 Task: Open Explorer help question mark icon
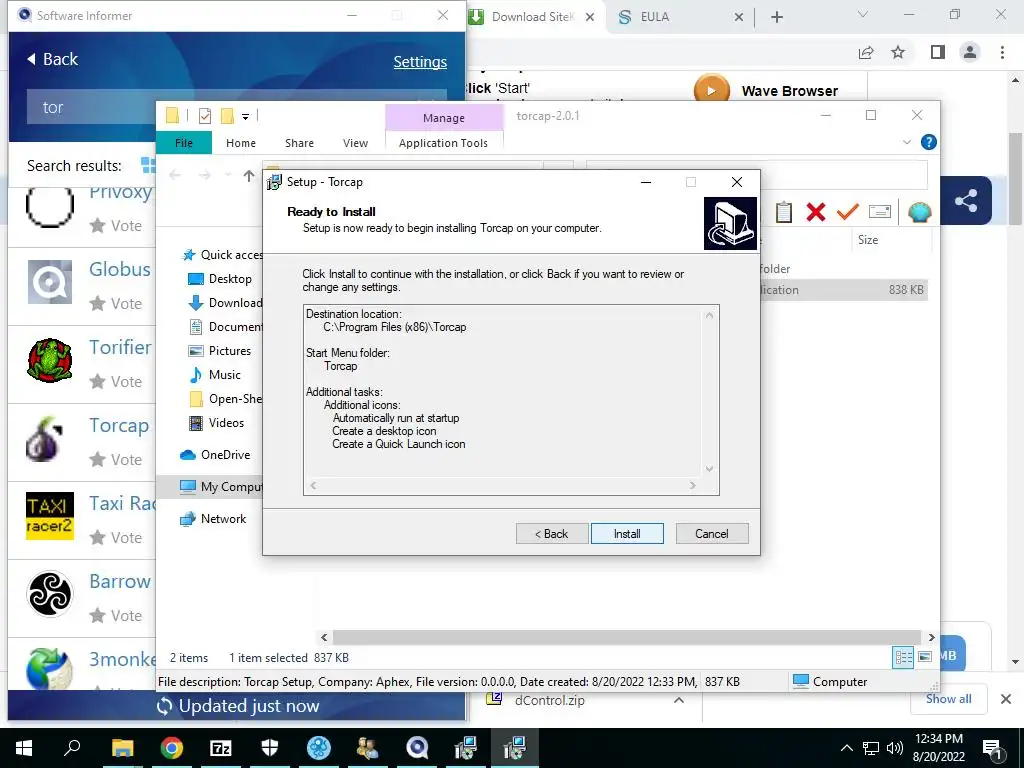(928, 142)
